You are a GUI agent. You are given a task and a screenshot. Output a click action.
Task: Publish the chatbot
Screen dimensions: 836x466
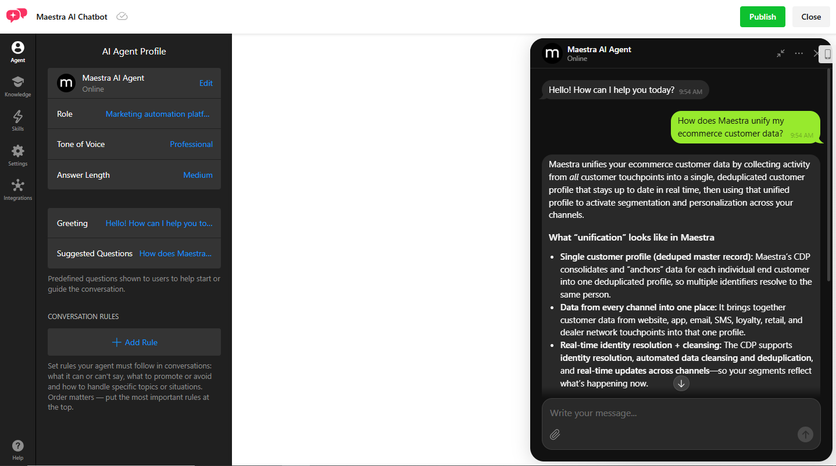coord(762,17)
